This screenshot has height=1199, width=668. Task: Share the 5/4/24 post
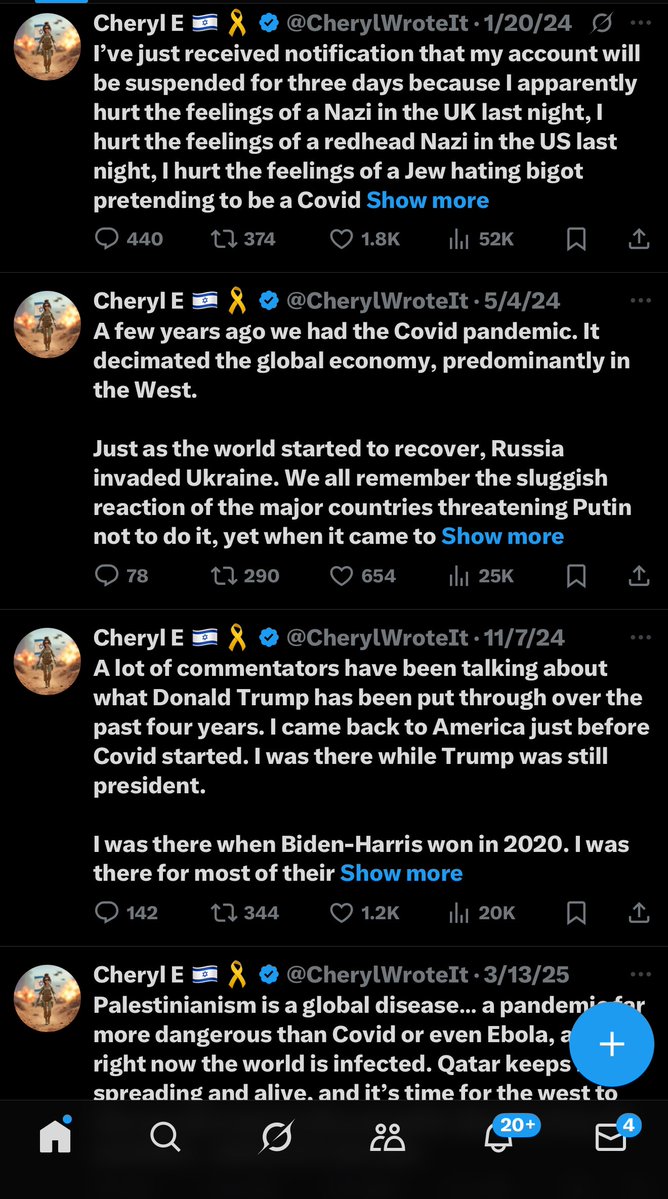click(638, 575)
